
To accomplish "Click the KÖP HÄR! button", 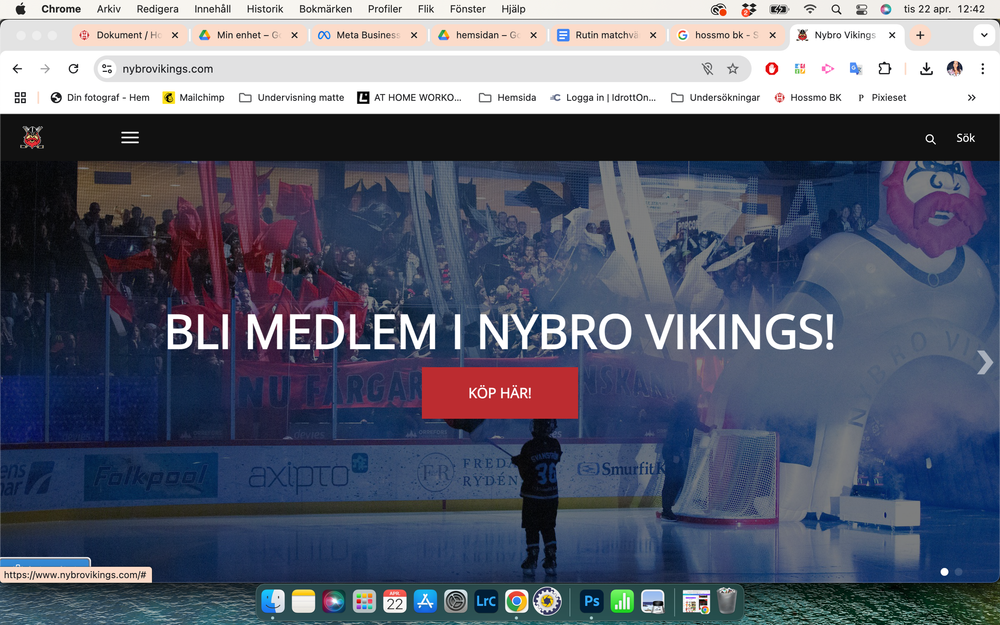I will click(x=500, y=393).
